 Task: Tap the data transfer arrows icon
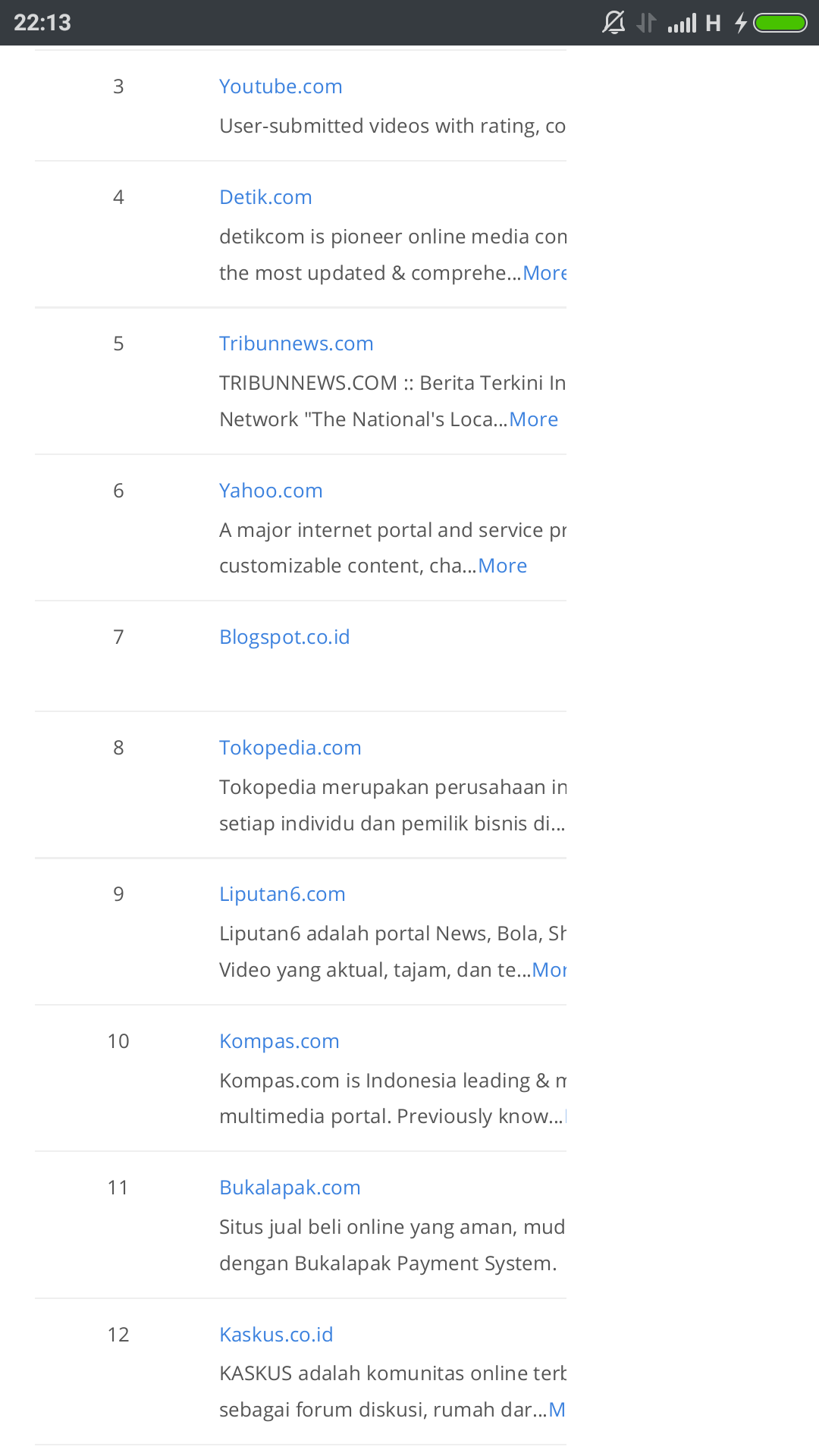point(646,23)
